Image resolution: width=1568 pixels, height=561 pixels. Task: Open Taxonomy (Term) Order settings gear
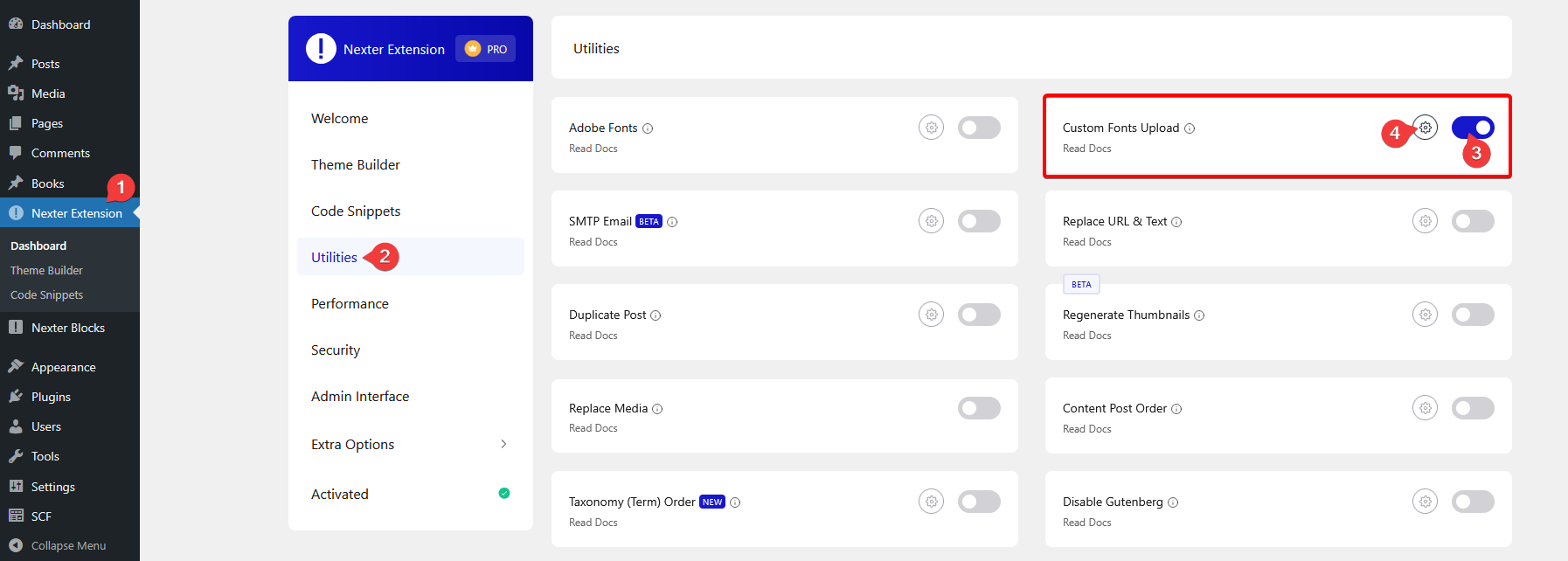(x=931, y=502)
